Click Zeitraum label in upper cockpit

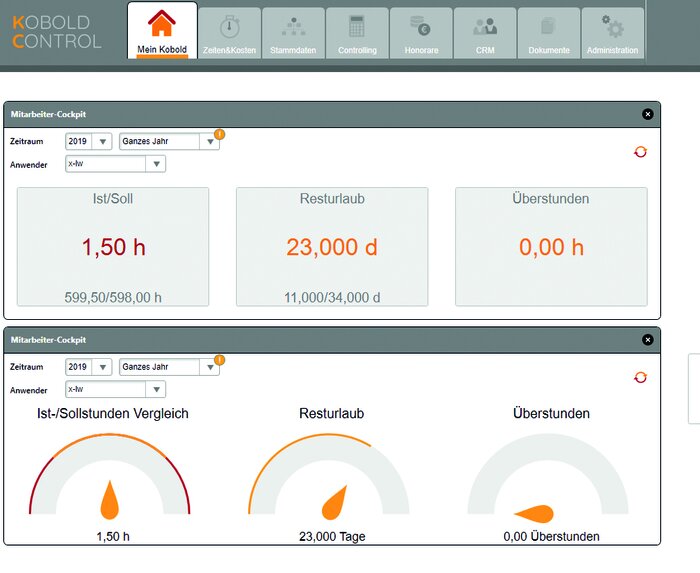coord(26,141)
